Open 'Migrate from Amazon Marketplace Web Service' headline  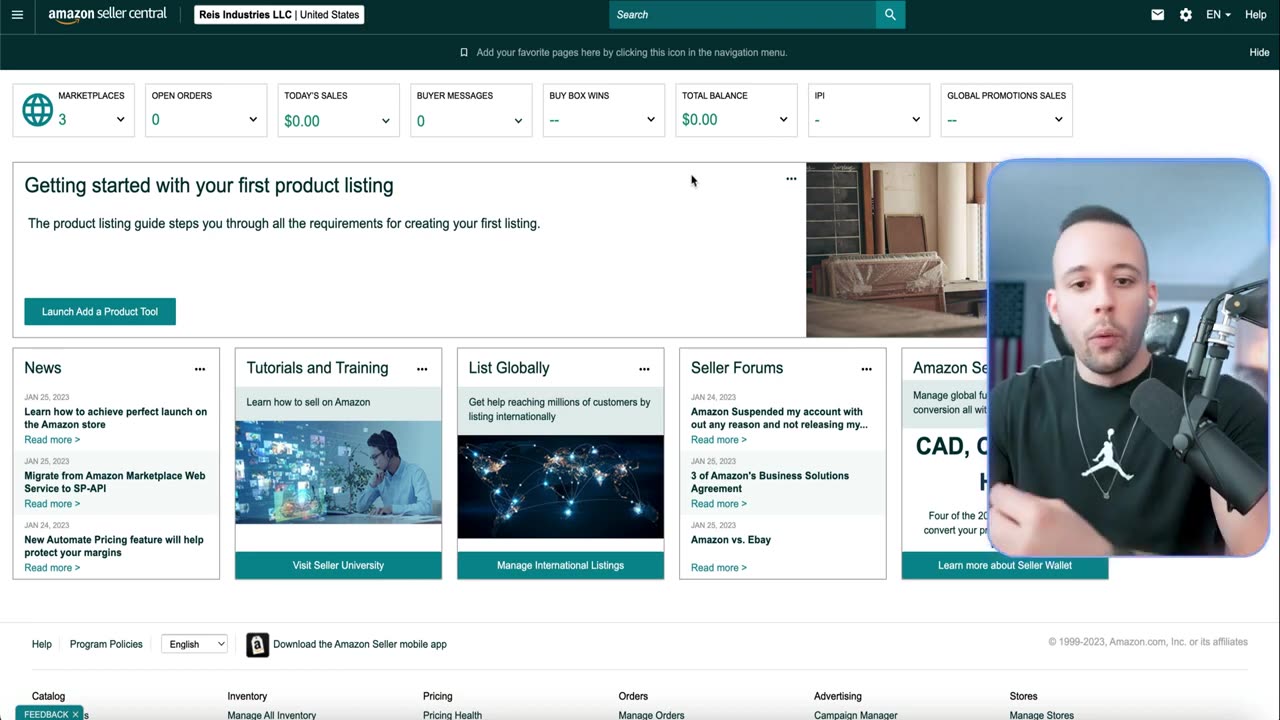tap(115, 482)
